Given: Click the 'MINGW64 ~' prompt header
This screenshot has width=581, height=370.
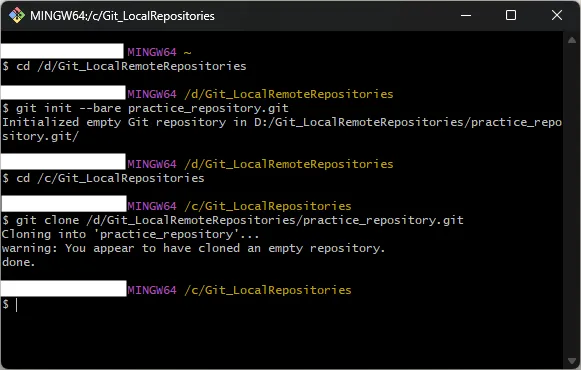Looking at the screenshot, I should pyautogui.click(x=159, y=52).
